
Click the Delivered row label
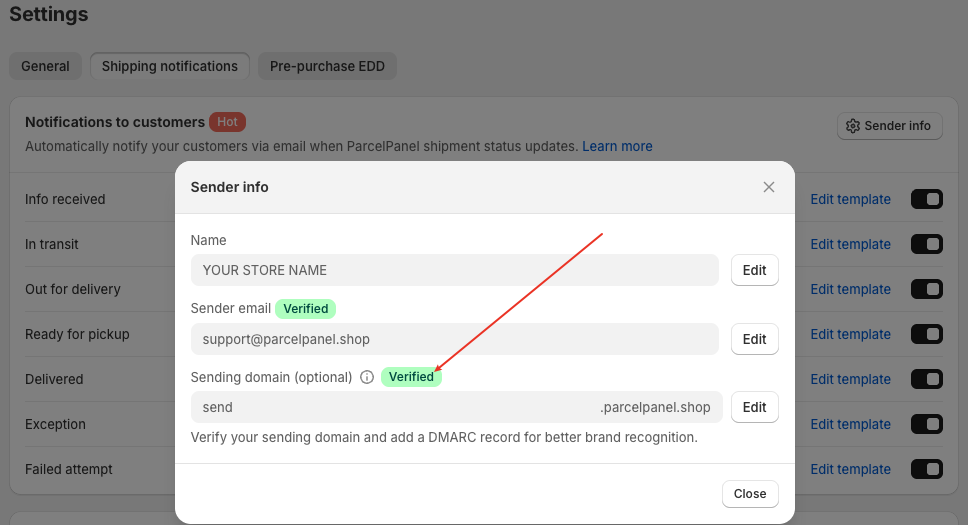pos(54,379)
